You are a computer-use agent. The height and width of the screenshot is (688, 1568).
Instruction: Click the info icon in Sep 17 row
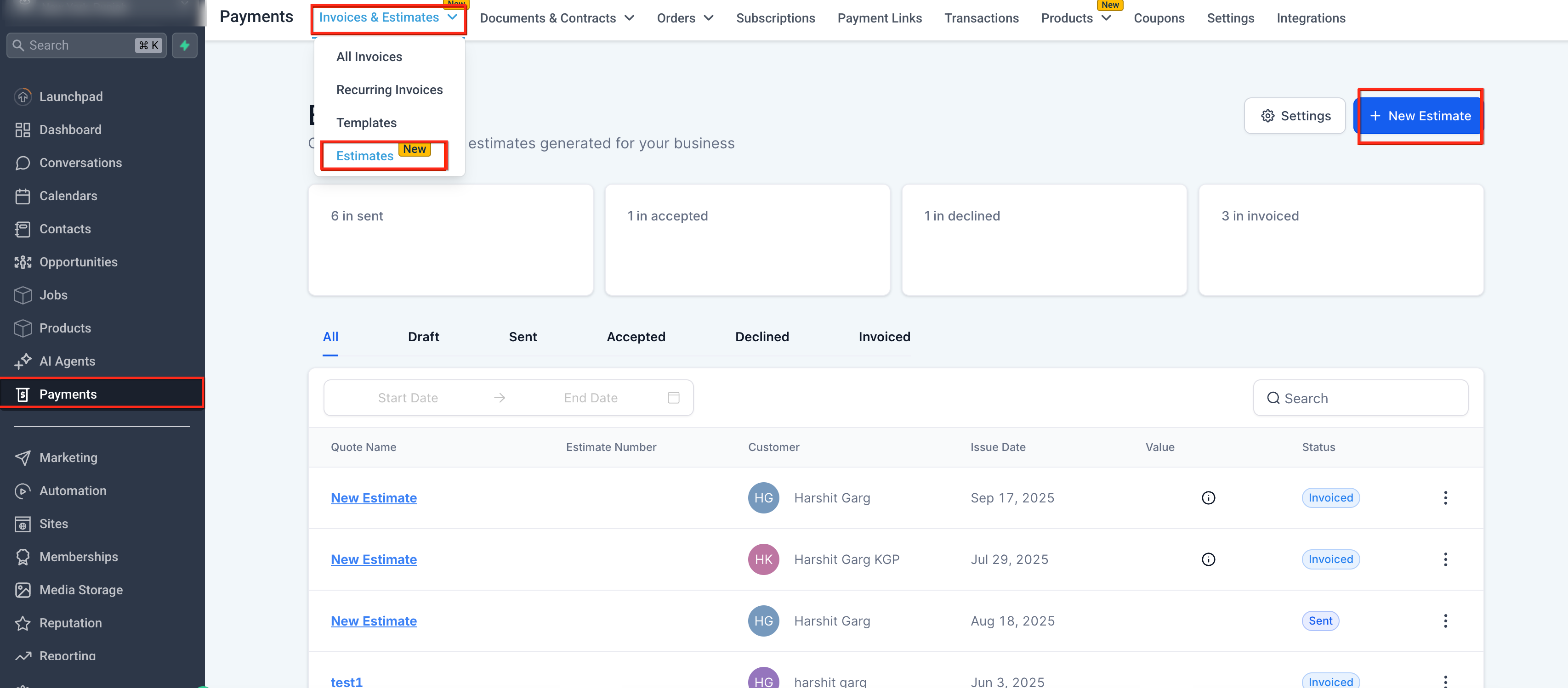1208,498
